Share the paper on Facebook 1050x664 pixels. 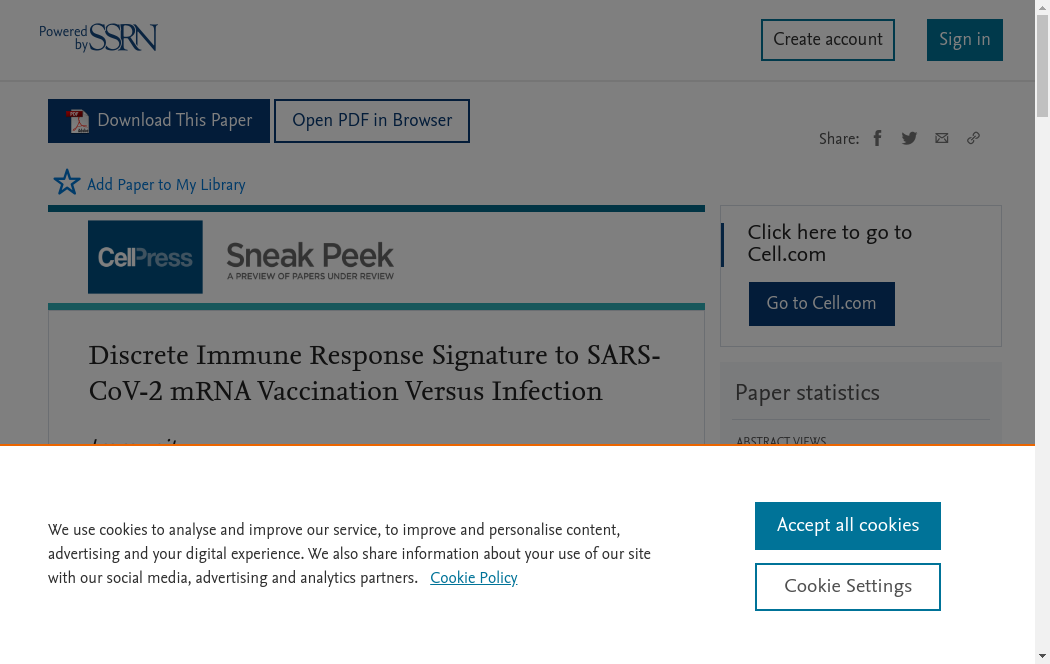[x=877, y=138]
